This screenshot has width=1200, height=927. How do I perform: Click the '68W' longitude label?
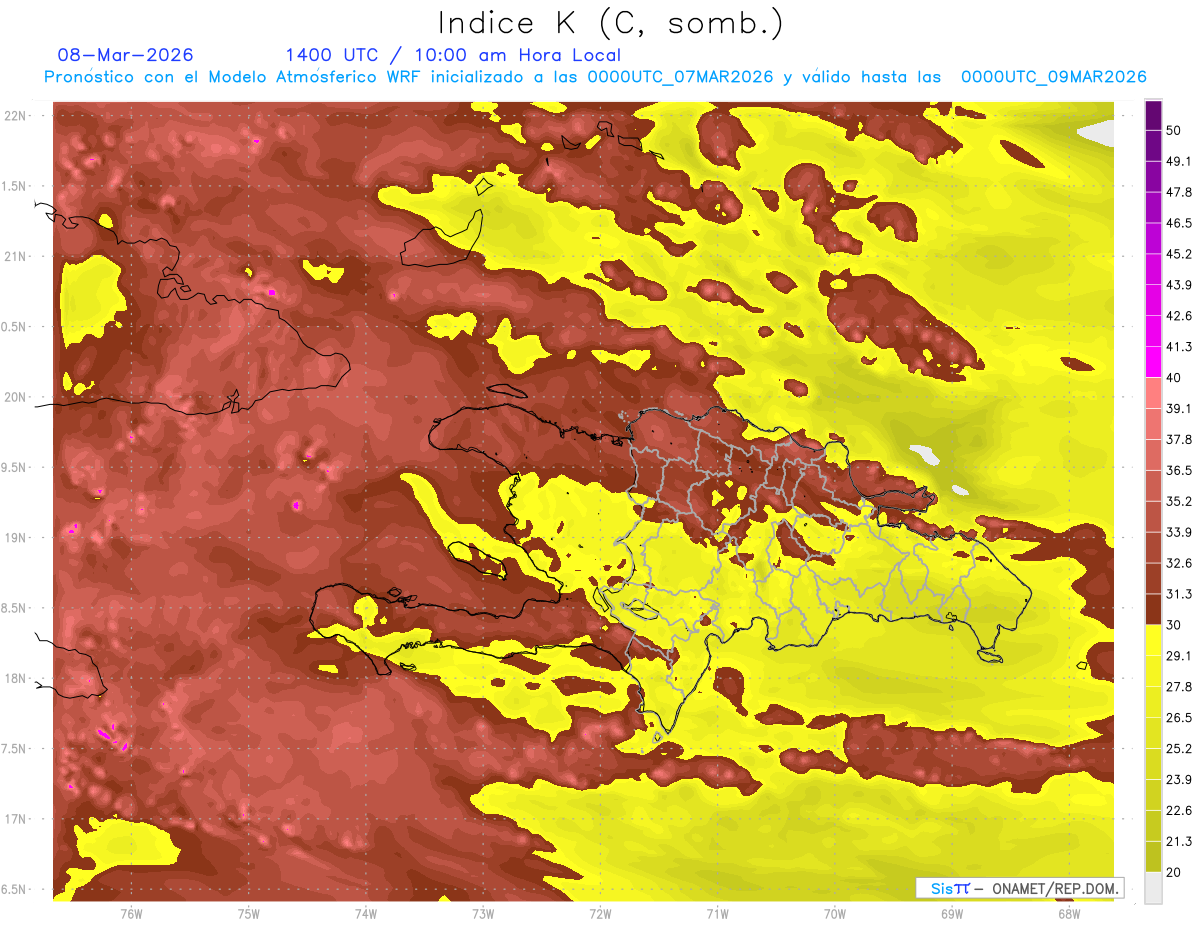pos(1069,913)
